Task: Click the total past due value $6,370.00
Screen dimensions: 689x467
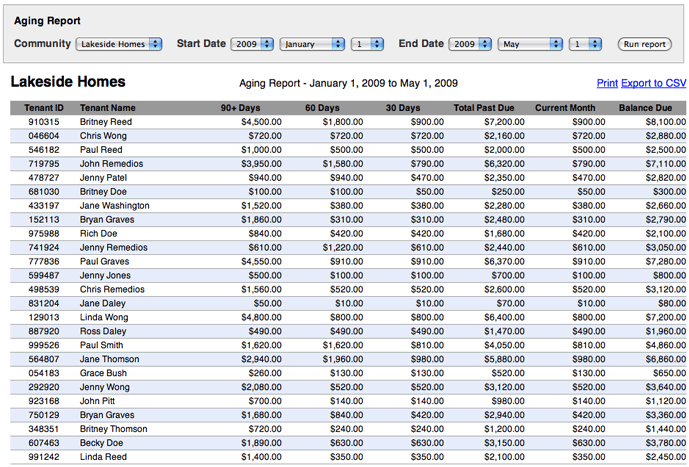Action: pyautogui.click(x=504, y=261)
